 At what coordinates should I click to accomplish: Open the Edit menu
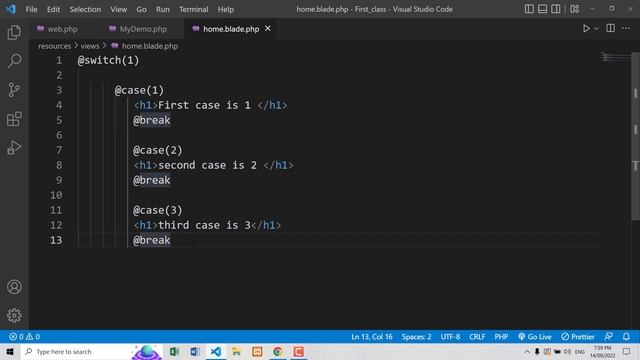tap(53, 9)
